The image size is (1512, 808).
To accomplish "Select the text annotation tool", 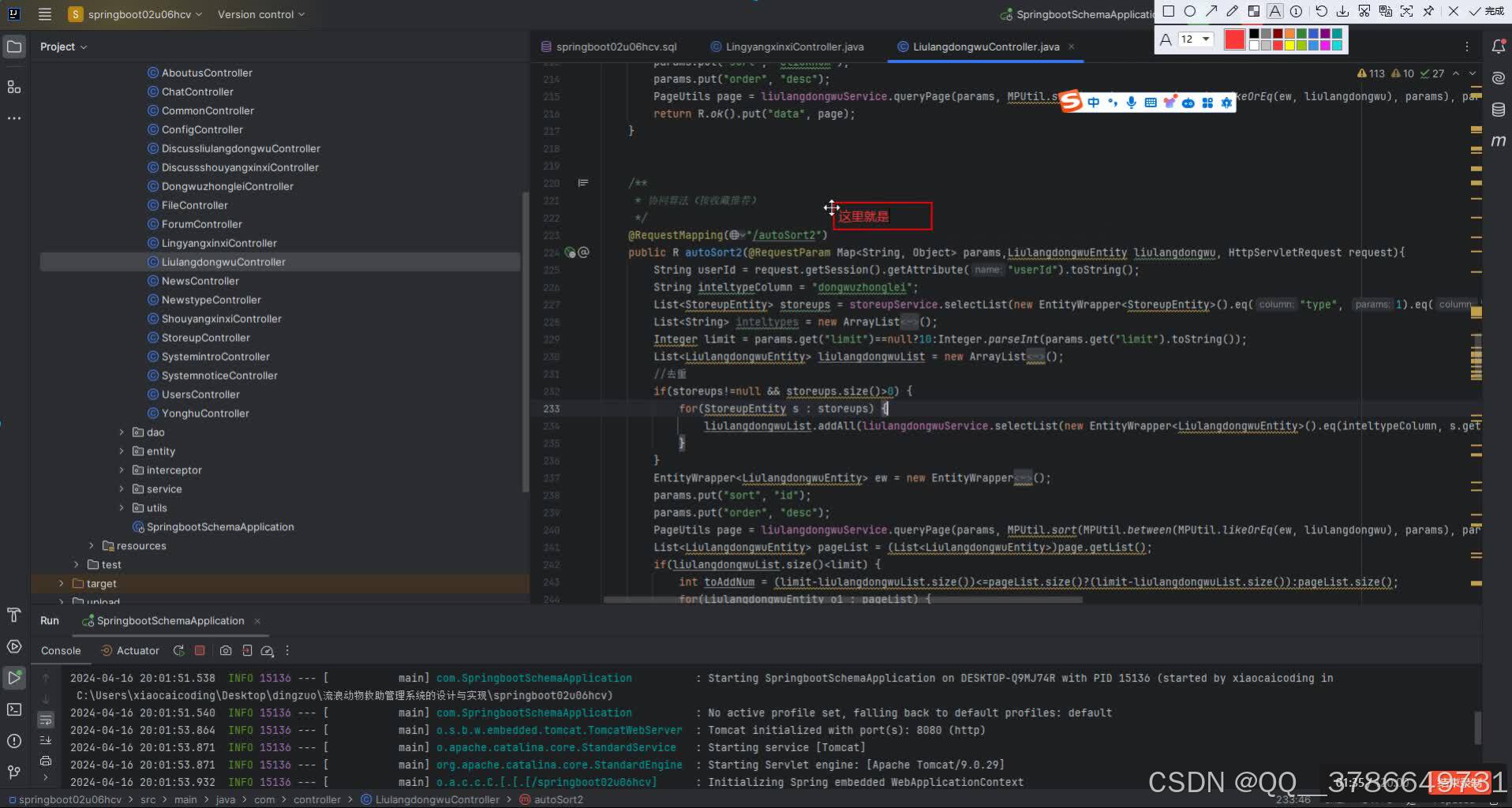I will 1274,11.
